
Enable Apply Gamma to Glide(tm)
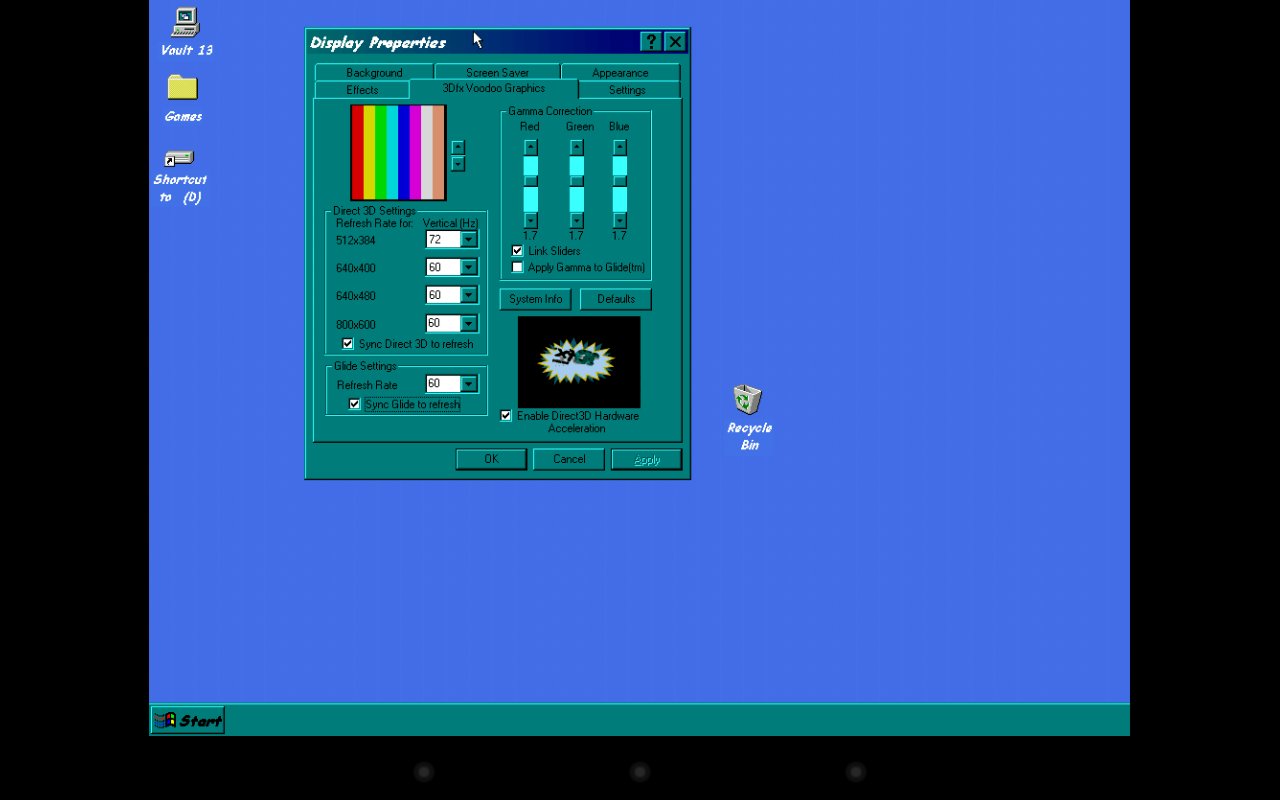point(517,267)
